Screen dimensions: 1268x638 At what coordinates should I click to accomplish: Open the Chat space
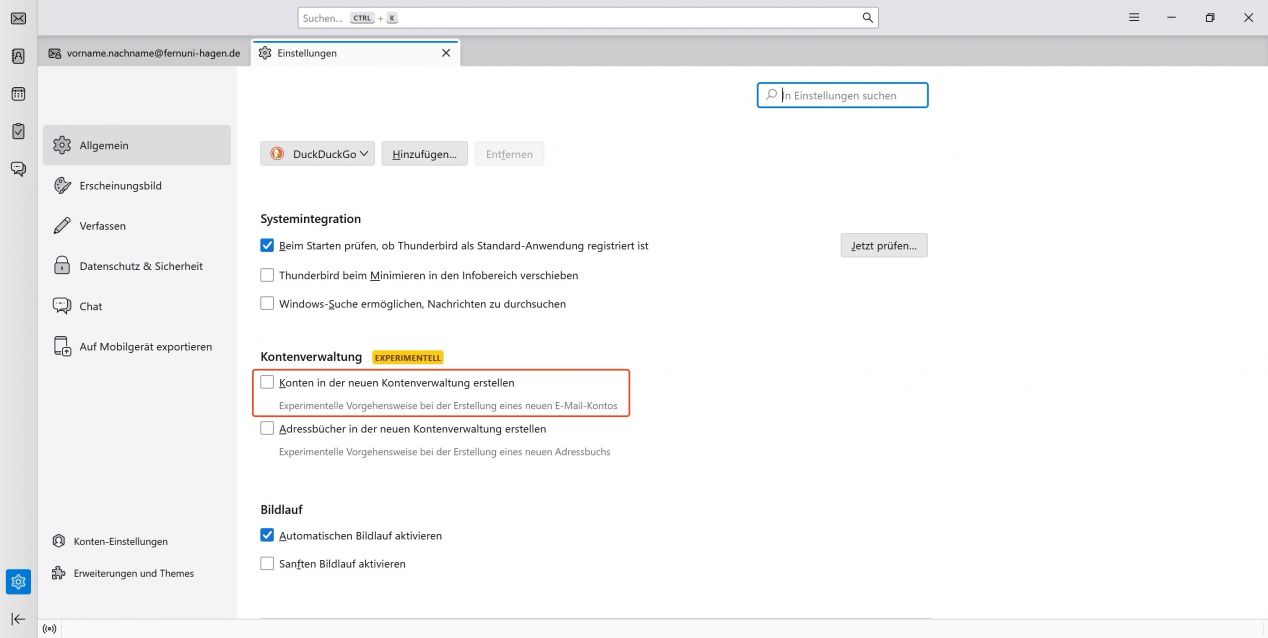(x=17, y=168)
